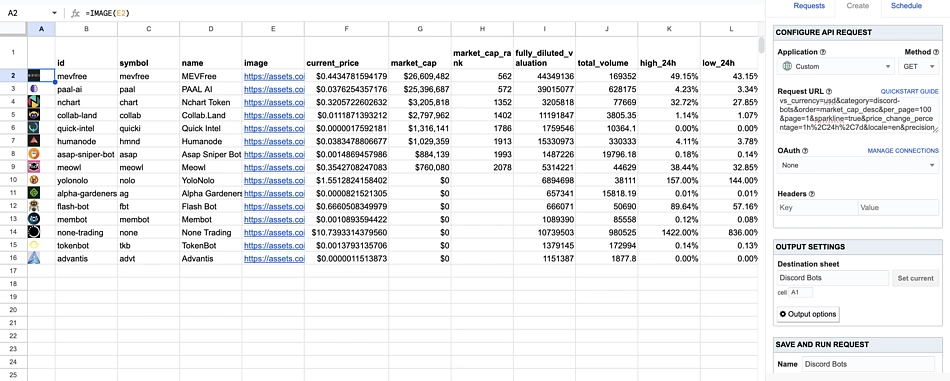The height and width of the screenshot is (381, 950).
Task: Click the Request URL text field
Action: click(x=858, y=115)
